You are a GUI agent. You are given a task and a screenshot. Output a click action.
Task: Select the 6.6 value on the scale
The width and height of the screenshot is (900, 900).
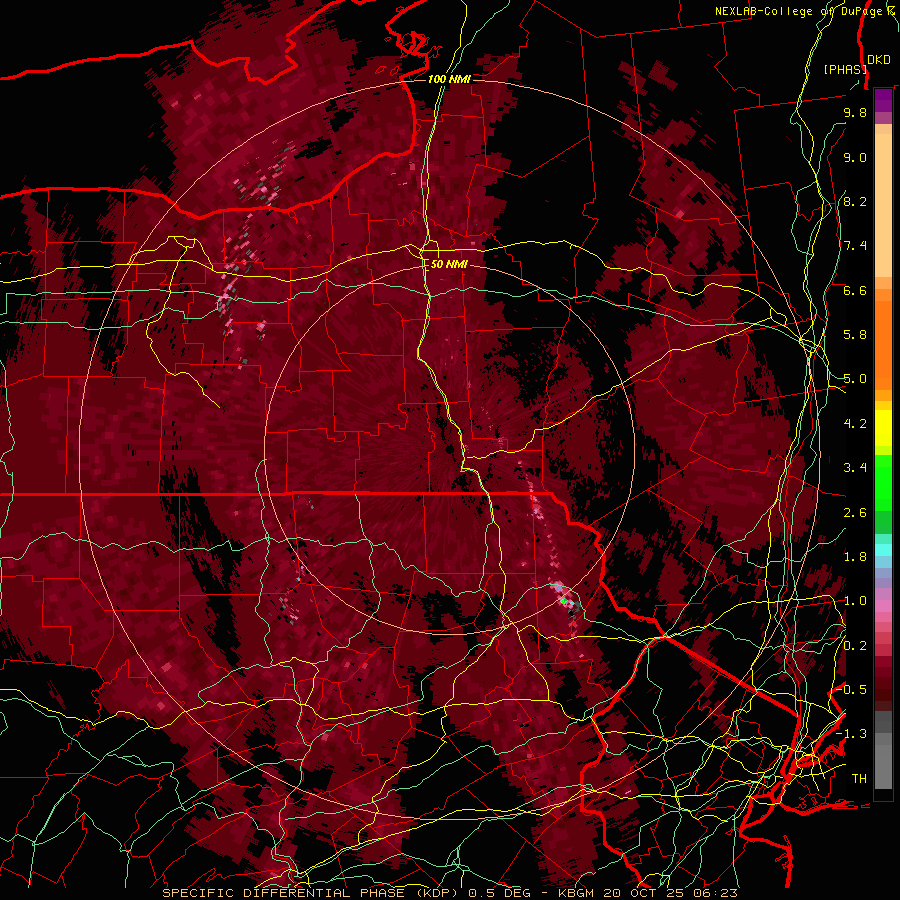click(x=855, y=290)
